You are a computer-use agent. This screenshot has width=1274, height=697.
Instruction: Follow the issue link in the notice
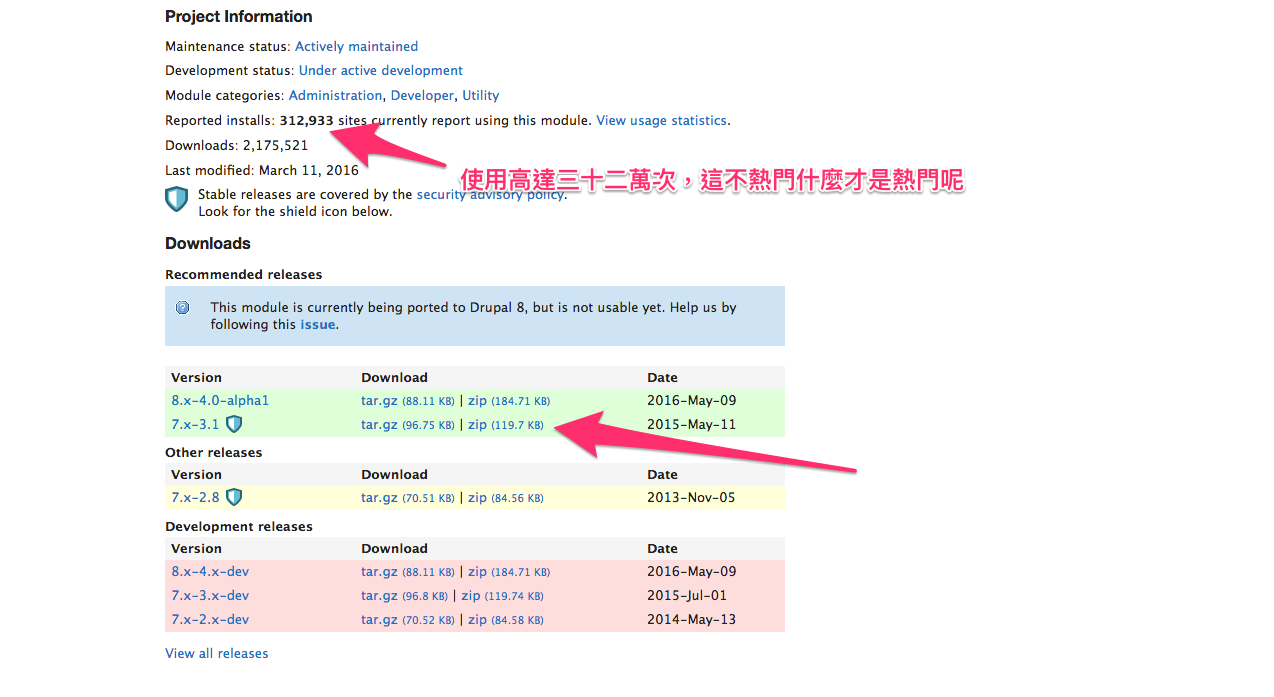(x=318, y=325)
